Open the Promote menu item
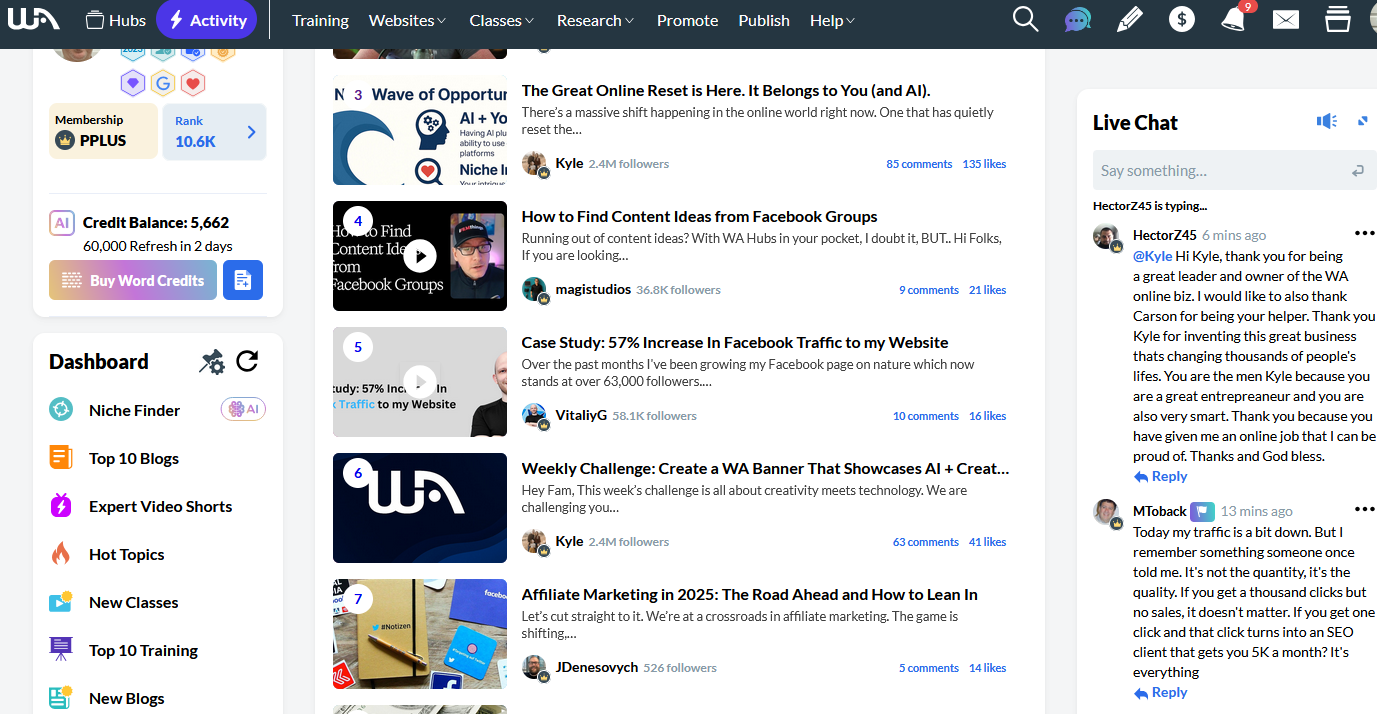Viewport: 1377px width, 714px height. (688, 20)
